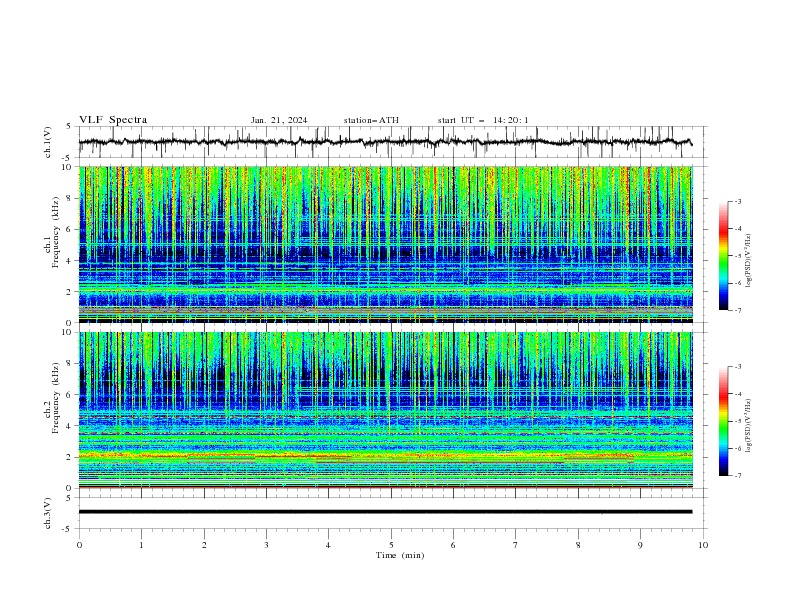The height and width of the screenshot is (612, 792).
Task: Click the ch.2 spectrogram plot
Action: (386, 410)
